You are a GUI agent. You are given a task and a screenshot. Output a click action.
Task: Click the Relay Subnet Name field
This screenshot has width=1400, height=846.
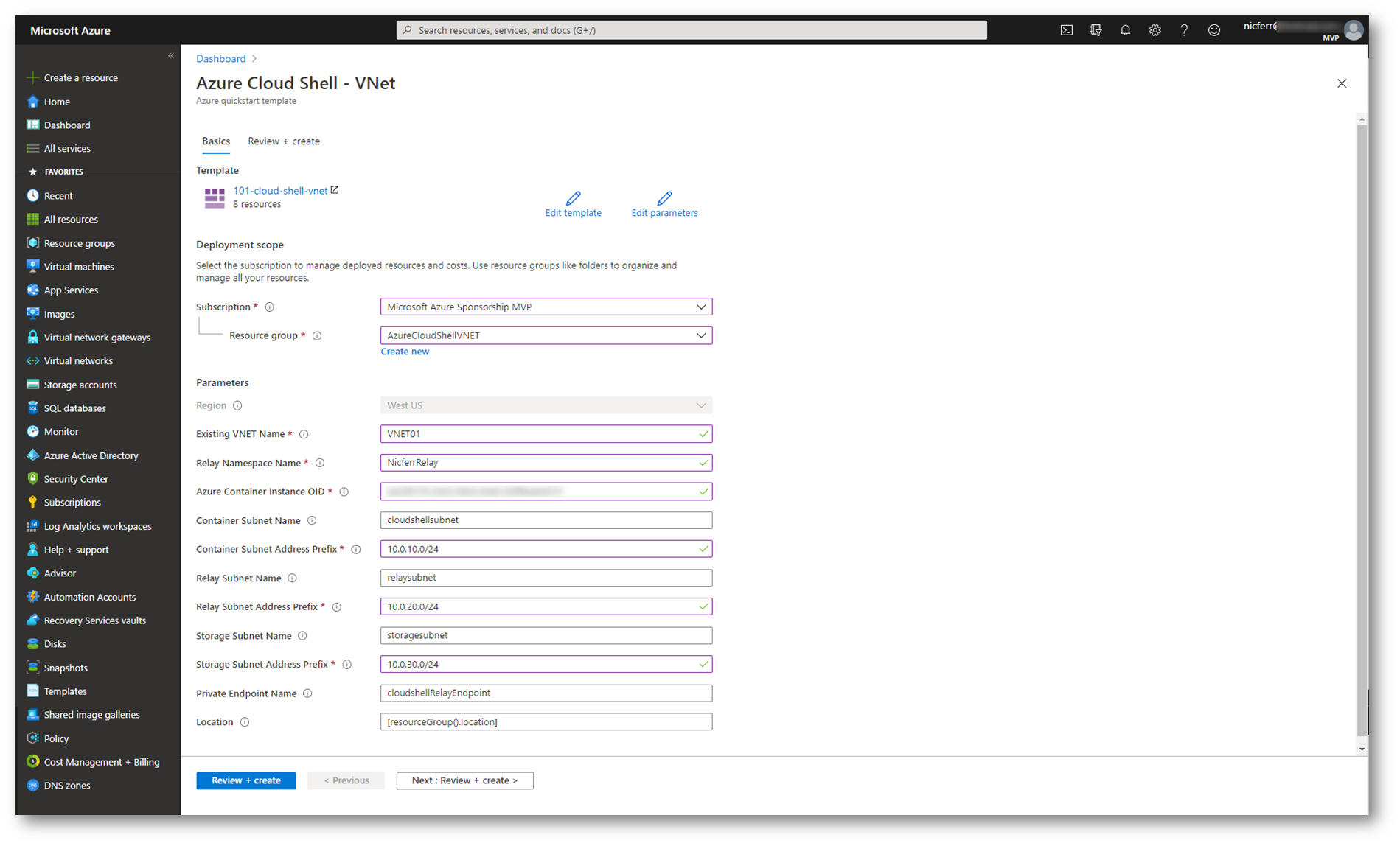click(x=546, y=578)
